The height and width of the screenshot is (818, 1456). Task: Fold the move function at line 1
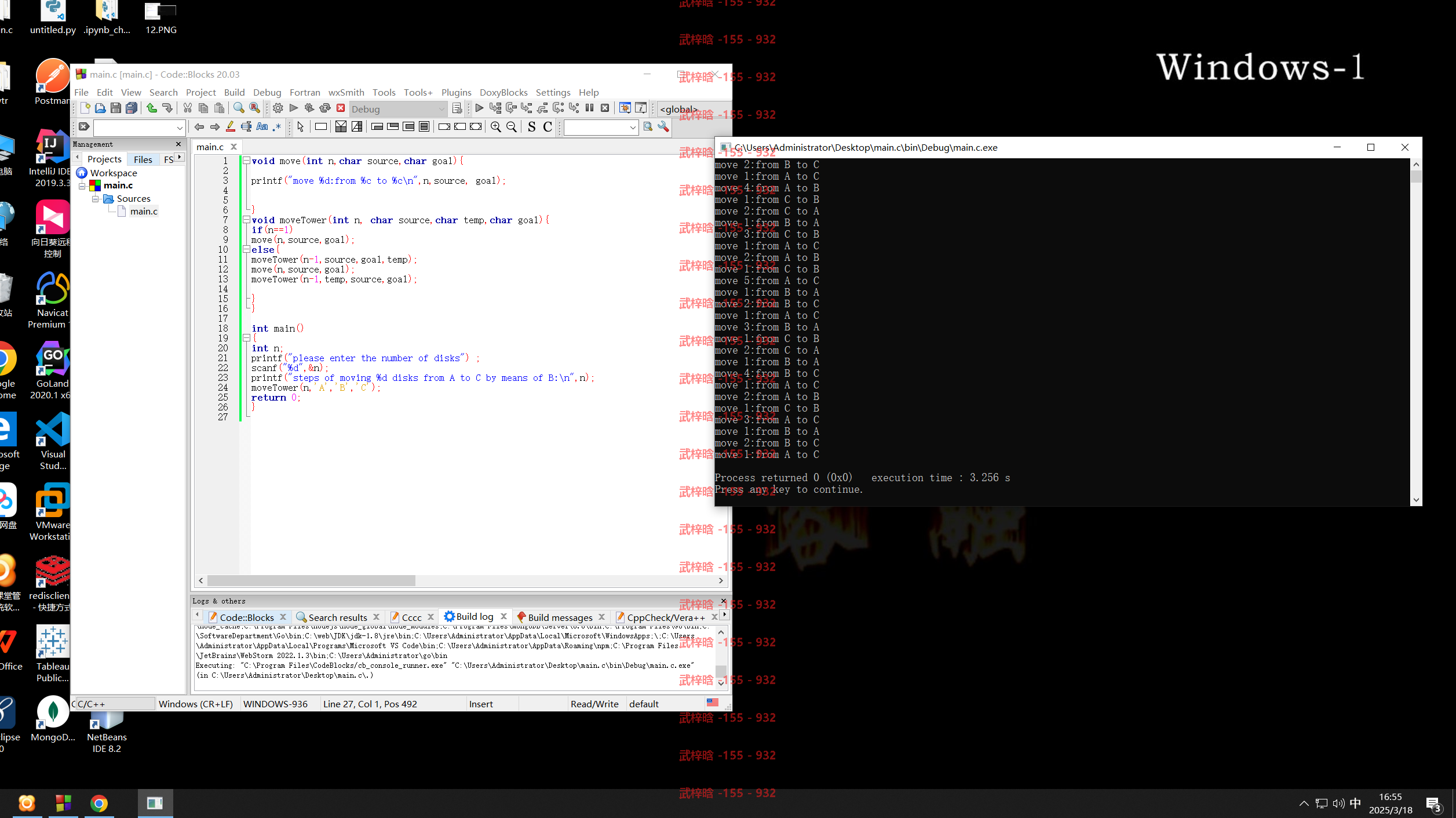(246, 161)
